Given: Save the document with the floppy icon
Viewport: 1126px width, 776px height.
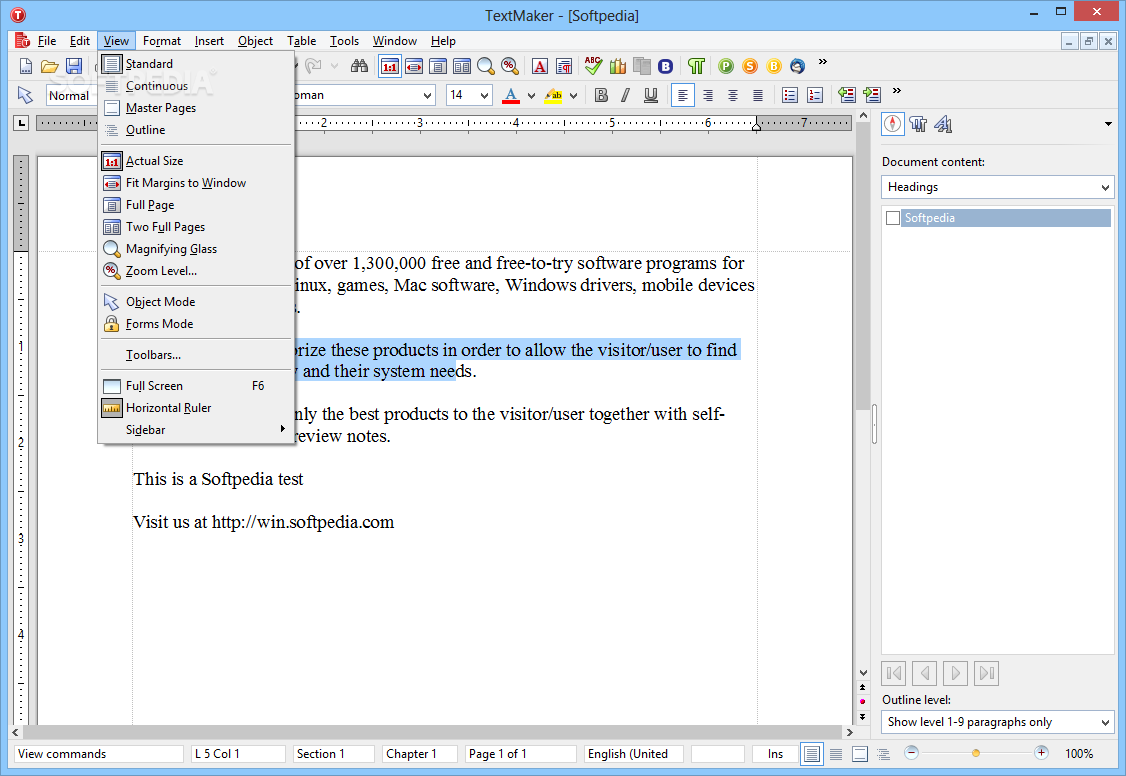Looking at the screenshot, I should click(73, 67).
